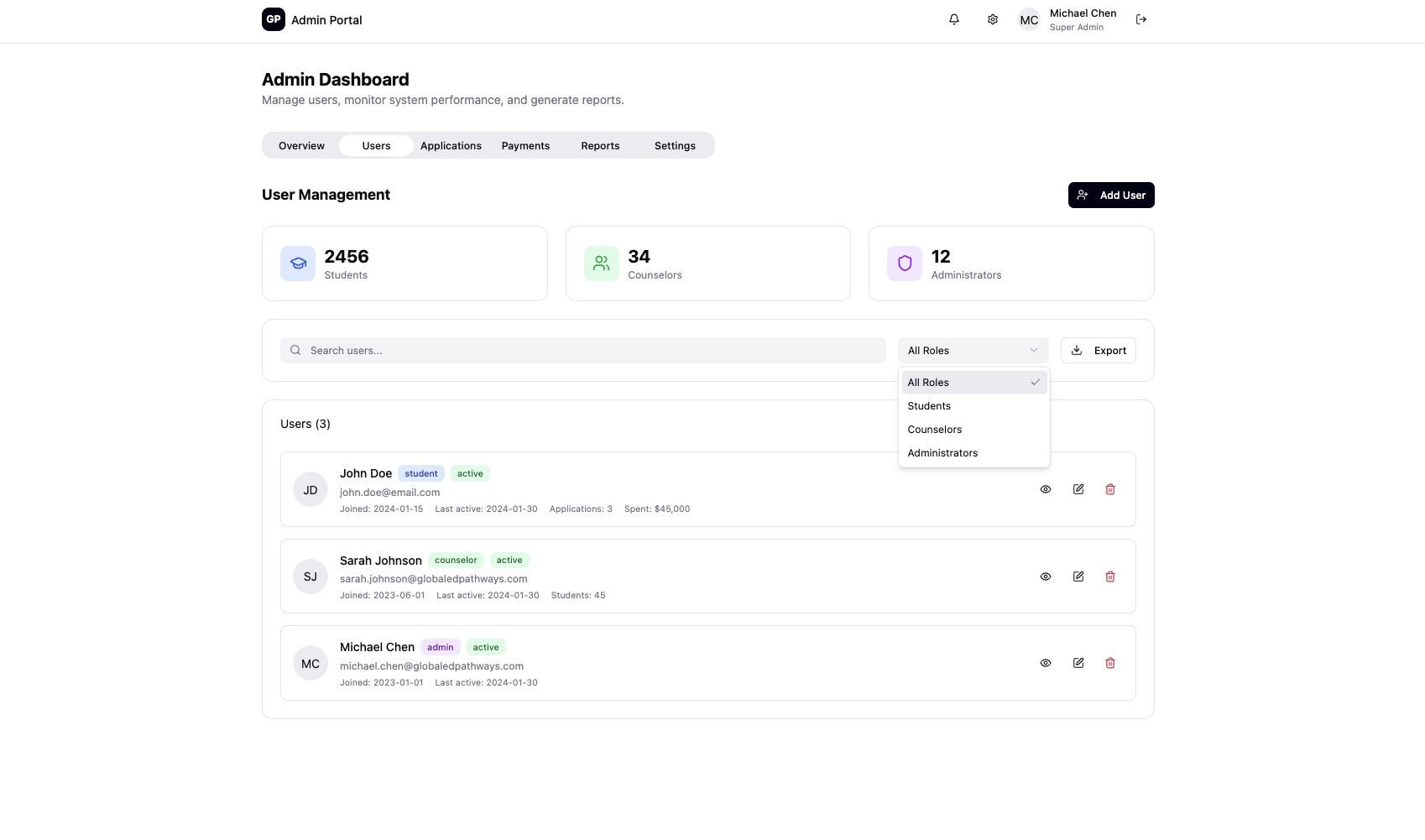Open the notifications bell
This screenshot has height=840, width=1425.
coord(954,19)
